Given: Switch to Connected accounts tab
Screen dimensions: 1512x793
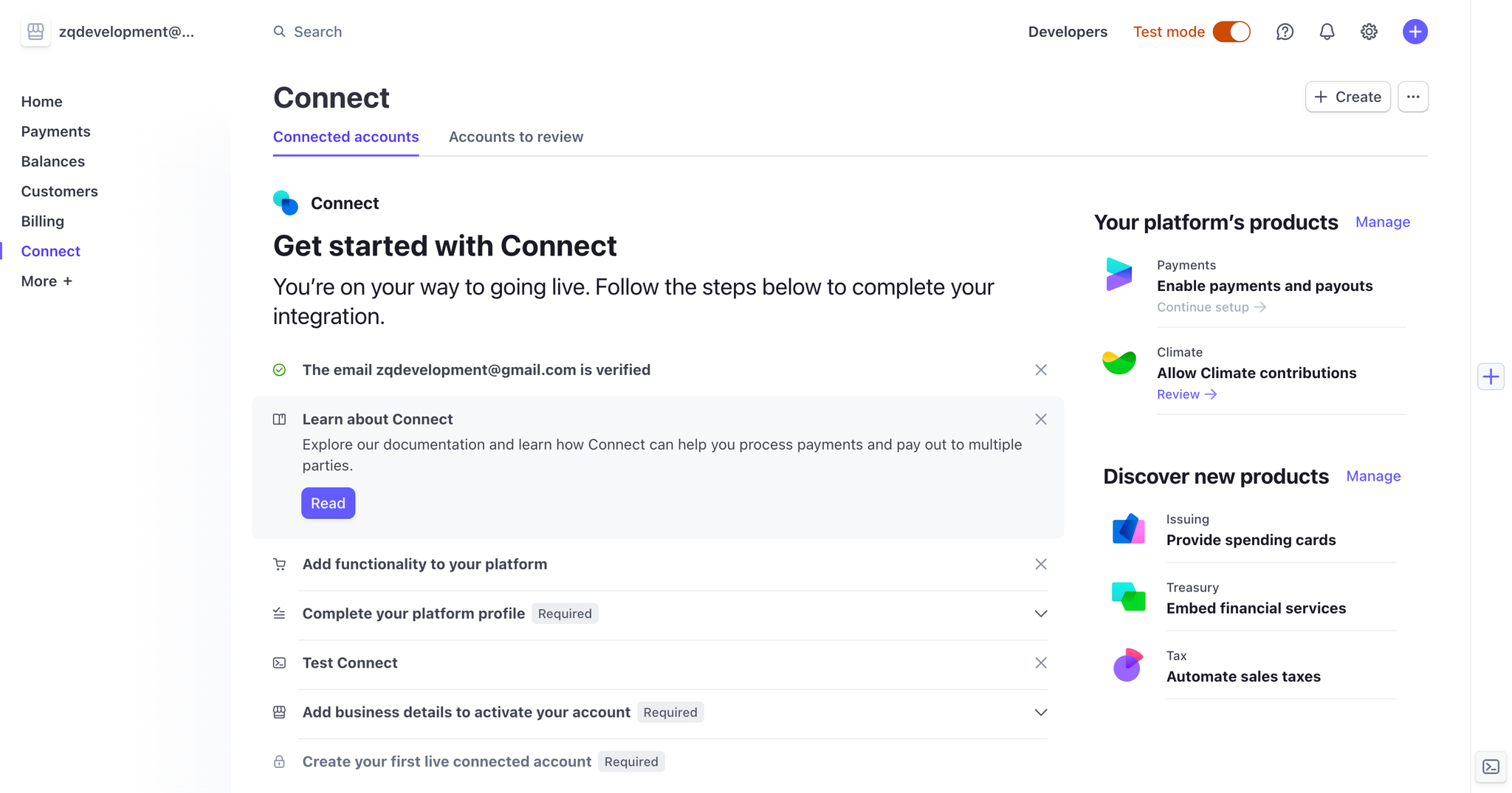Looking at the screenshot, I should click(x=346, y=137).
